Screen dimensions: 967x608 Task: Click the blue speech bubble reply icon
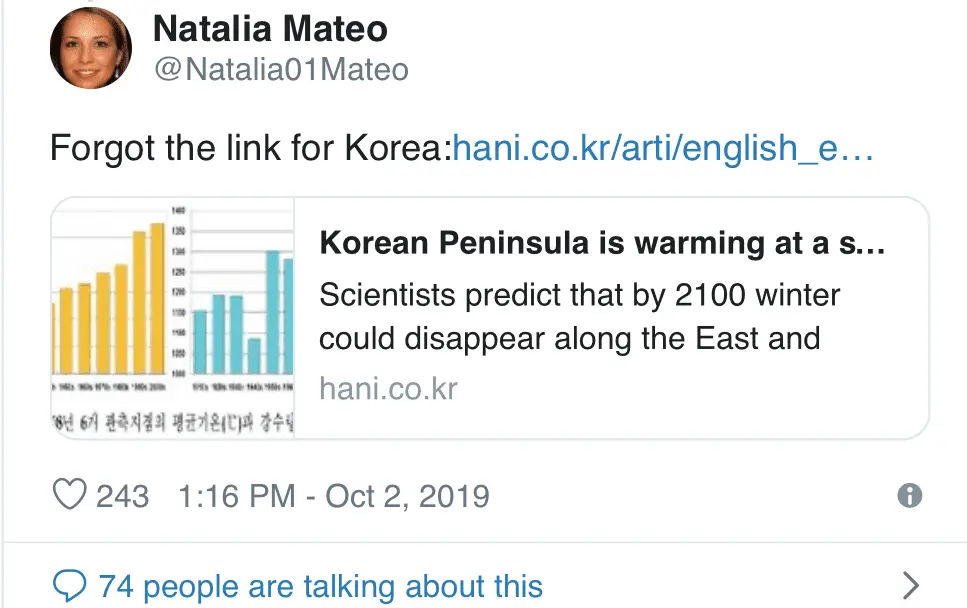pyautogui.click(x=68, y=585)
